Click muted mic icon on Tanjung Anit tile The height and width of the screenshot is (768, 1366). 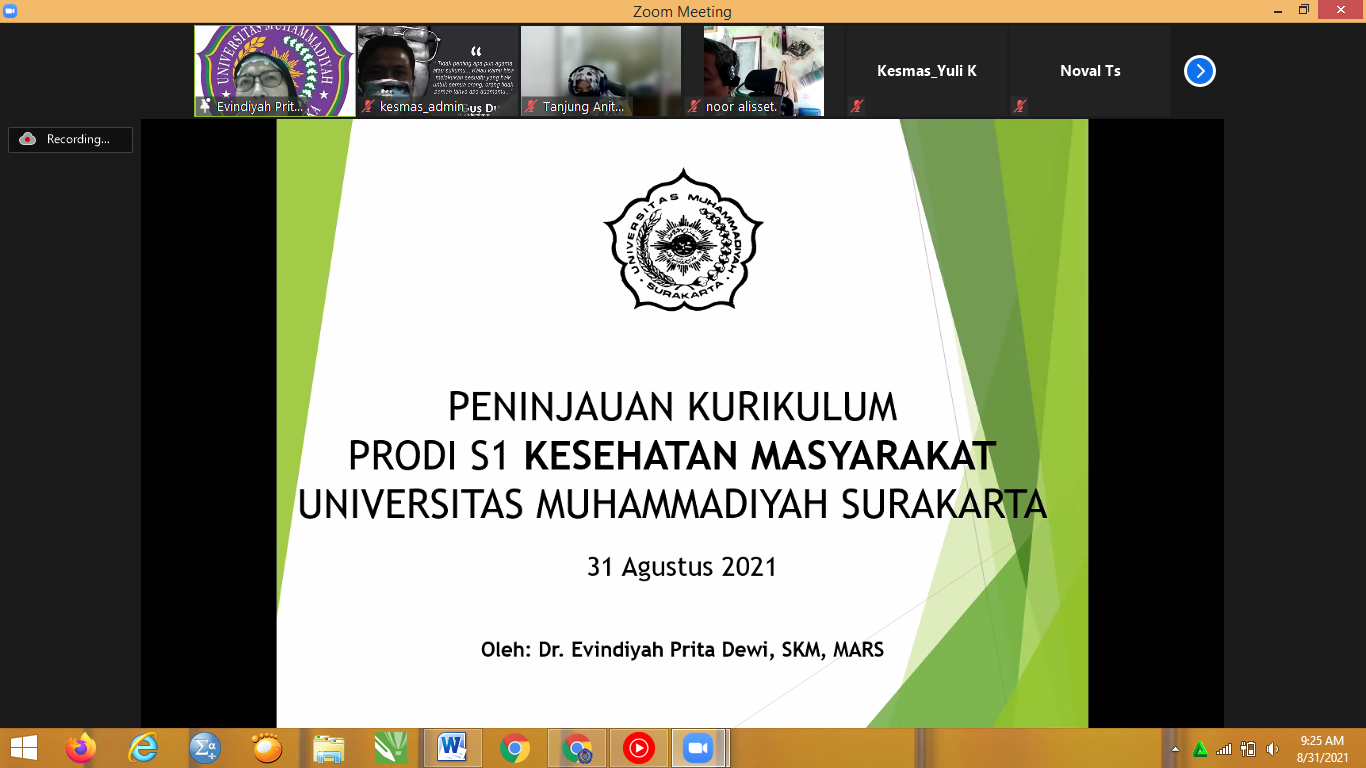click(532, 106)
